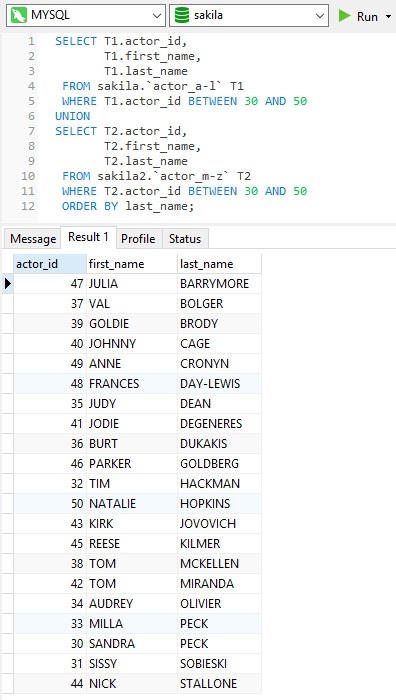Select the MIRANDA cell
The height and width of the screenshot is (700, 396).
[219, 583]
